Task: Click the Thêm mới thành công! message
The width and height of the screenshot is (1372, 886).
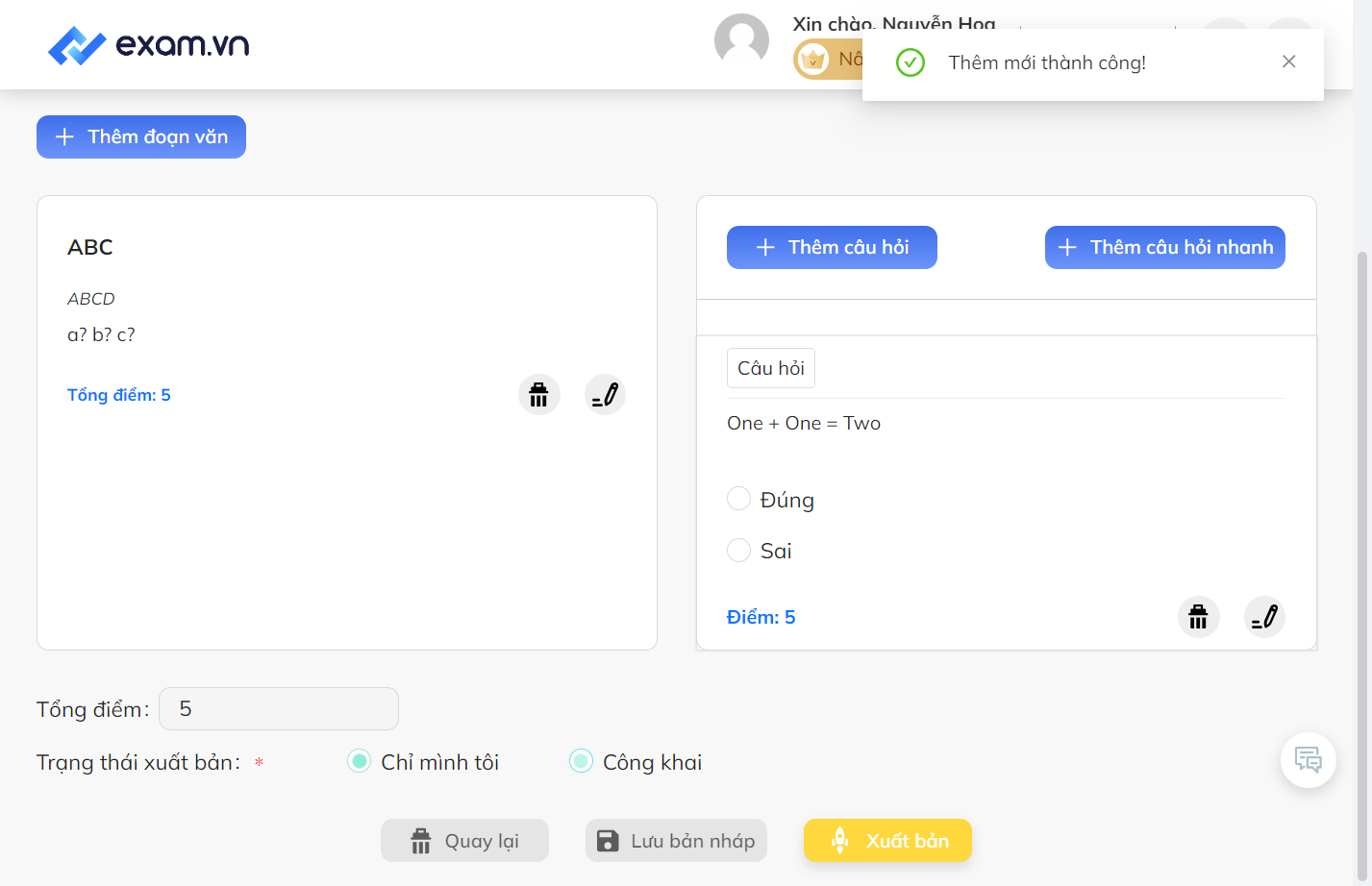Action: 1047,62
